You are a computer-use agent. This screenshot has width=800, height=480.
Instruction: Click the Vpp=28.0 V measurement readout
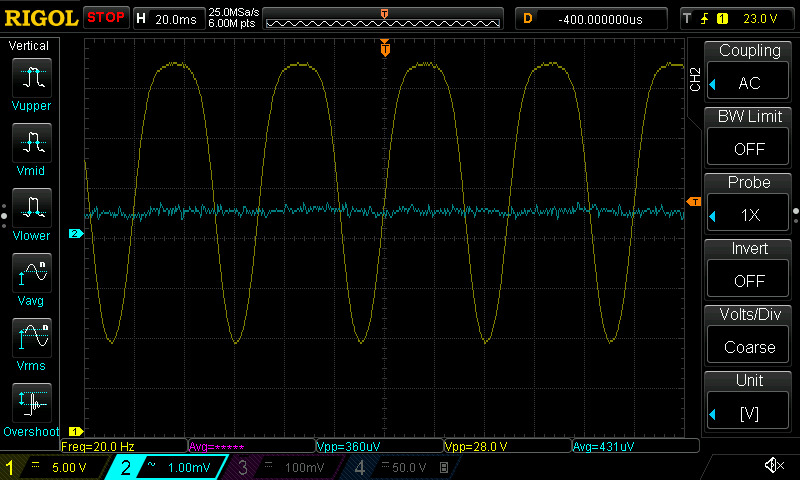pos(508,446)
